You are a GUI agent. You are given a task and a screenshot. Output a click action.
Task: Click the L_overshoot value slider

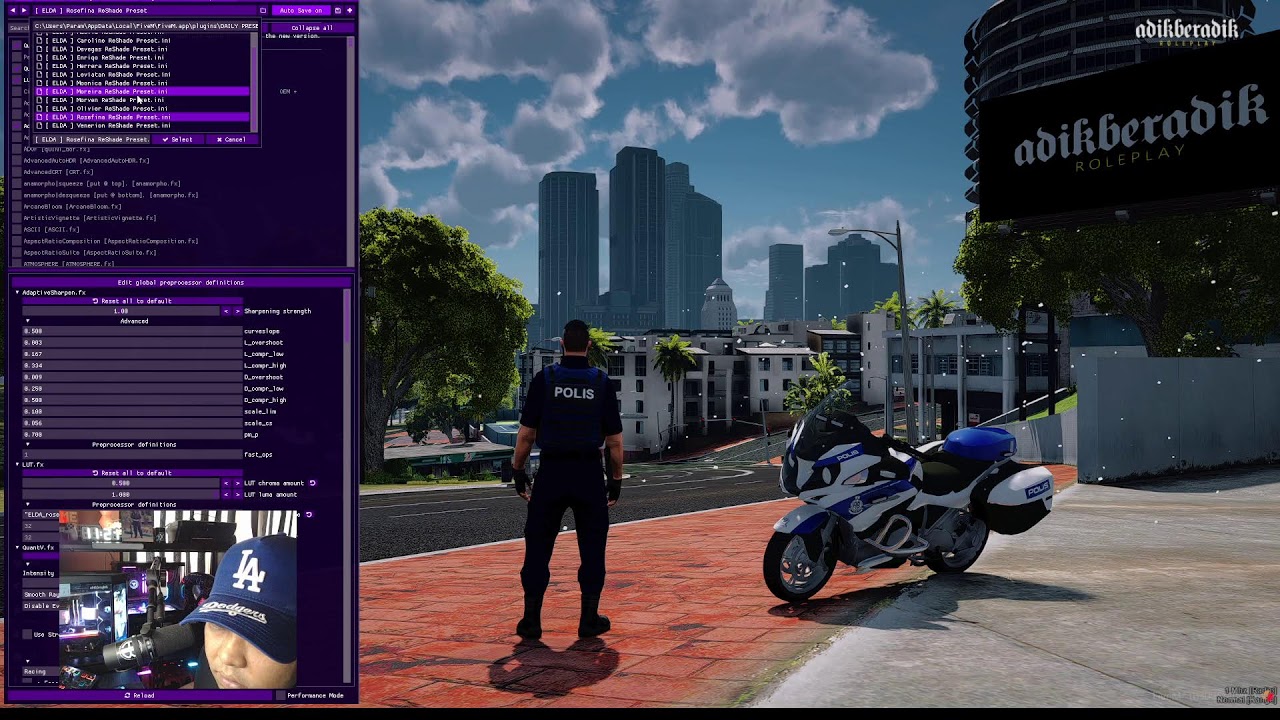tap(132, 342)
